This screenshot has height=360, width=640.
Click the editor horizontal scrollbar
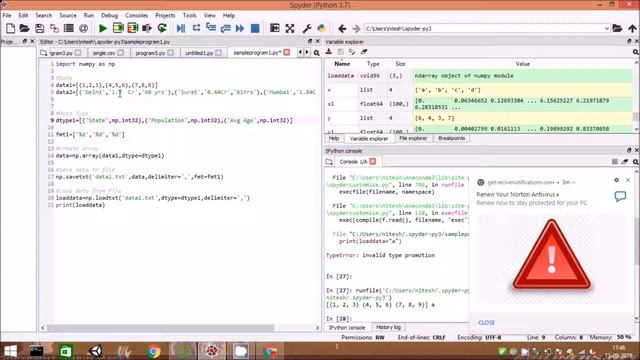point(160,328)
